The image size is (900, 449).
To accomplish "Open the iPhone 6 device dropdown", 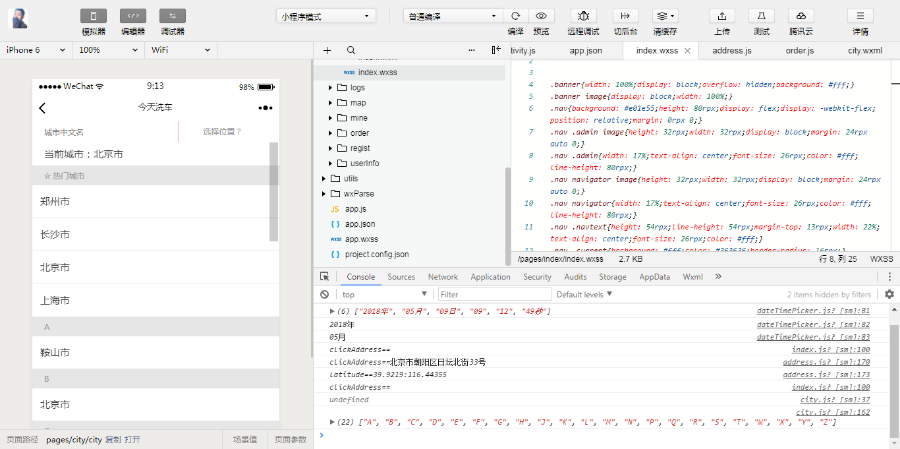I will (x=36, y=49).
